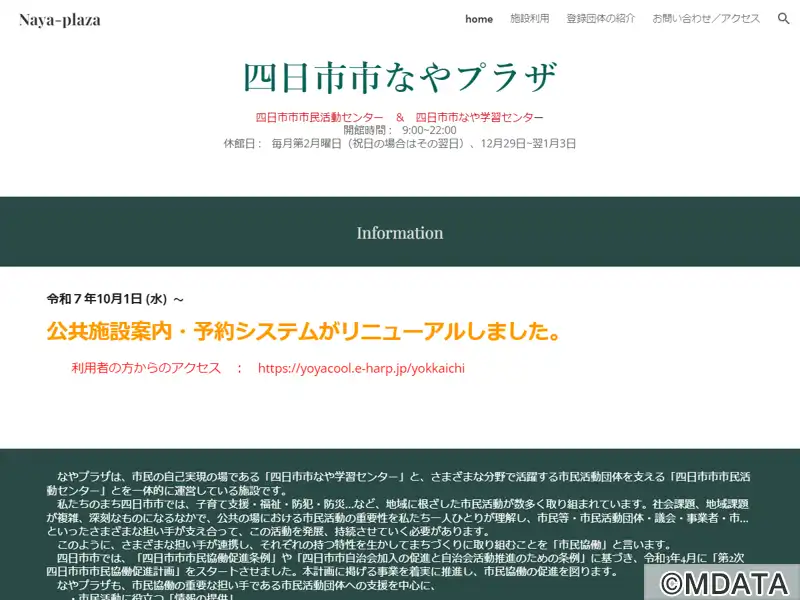This screenshot has width=800, height=600.
Task: Click the Information section heading
Action: (400, 233)
